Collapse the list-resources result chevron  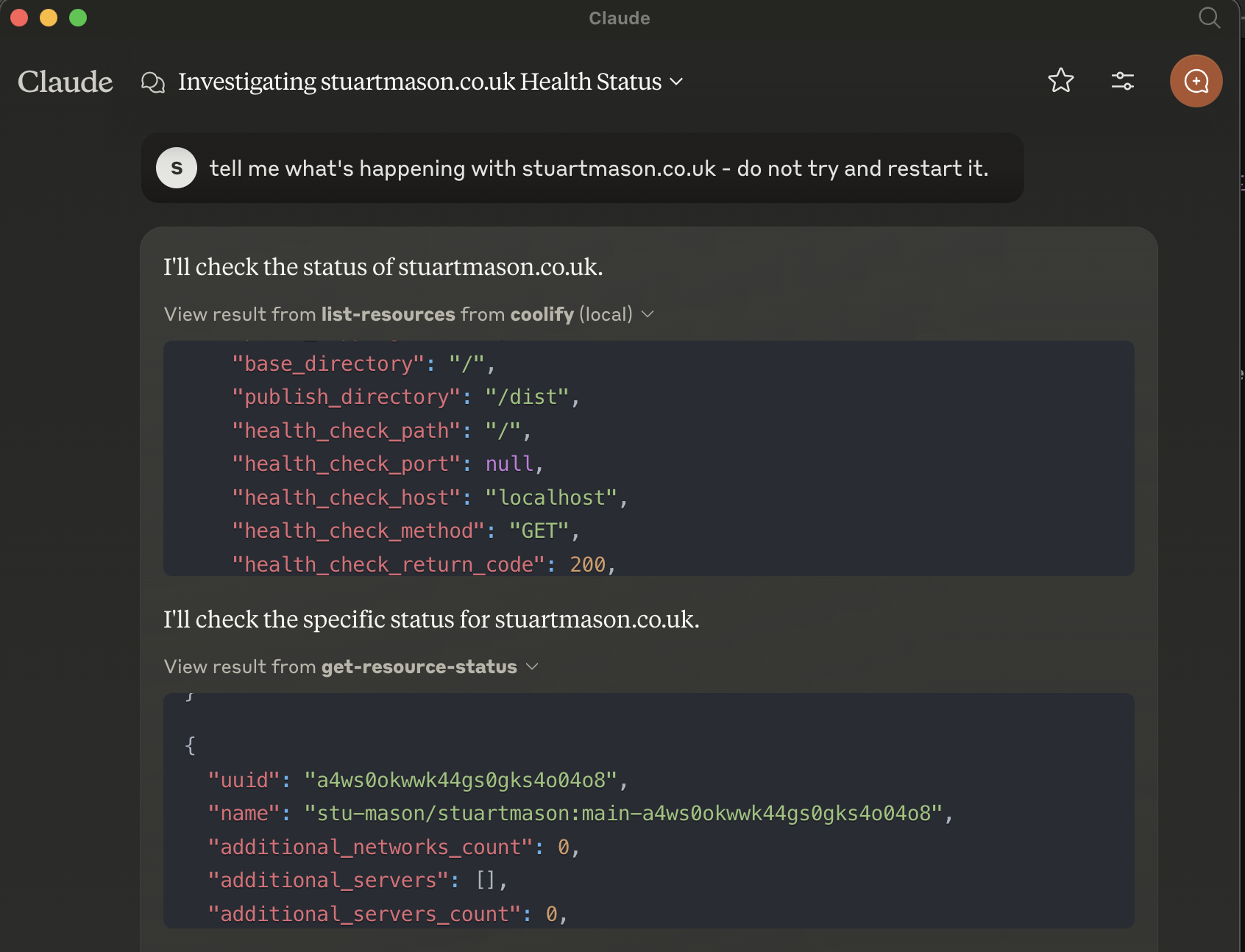[x=648, y=314]
